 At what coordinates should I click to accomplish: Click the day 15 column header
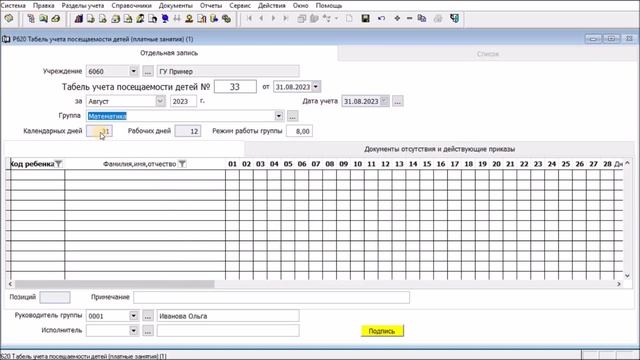[x=427, y=164]
